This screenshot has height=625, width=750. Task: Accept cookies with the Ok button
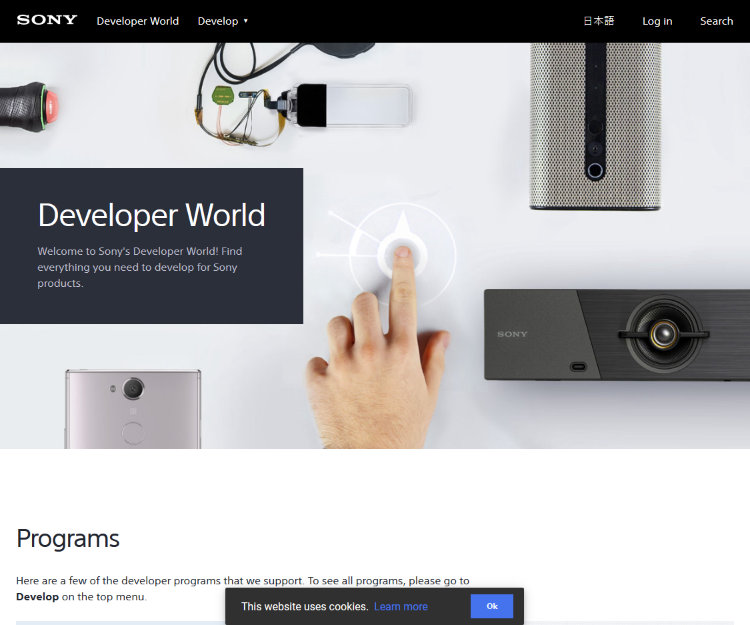point(492,606)
